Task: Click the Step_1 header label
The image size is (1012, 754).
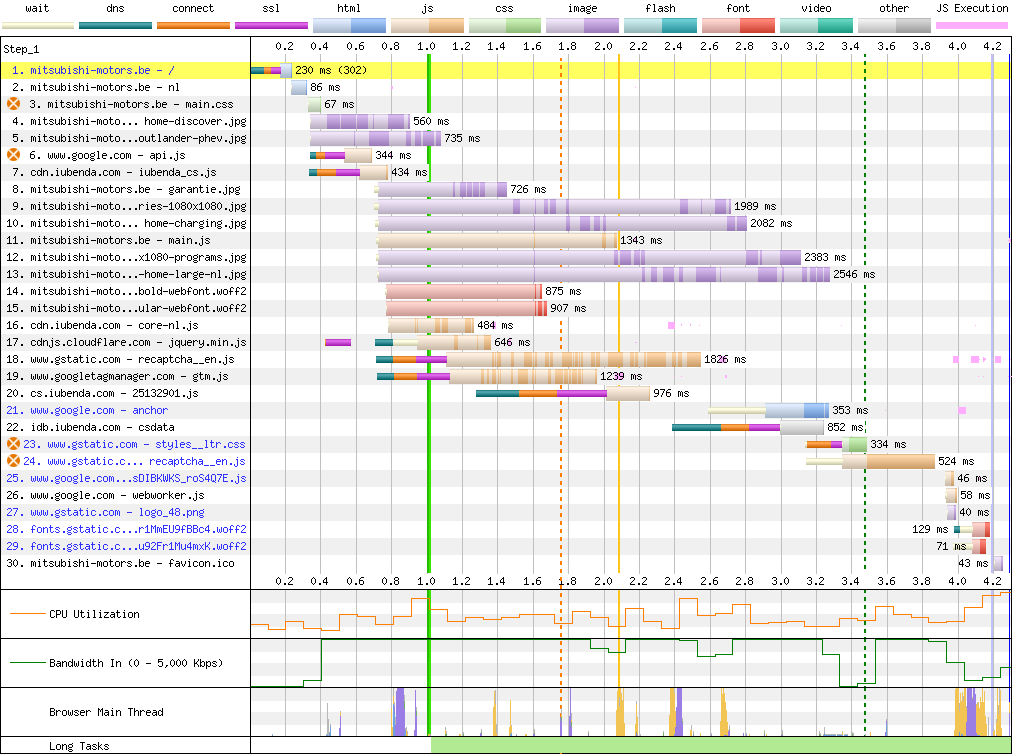Action: pyautogui.click(x=21, y=49)
